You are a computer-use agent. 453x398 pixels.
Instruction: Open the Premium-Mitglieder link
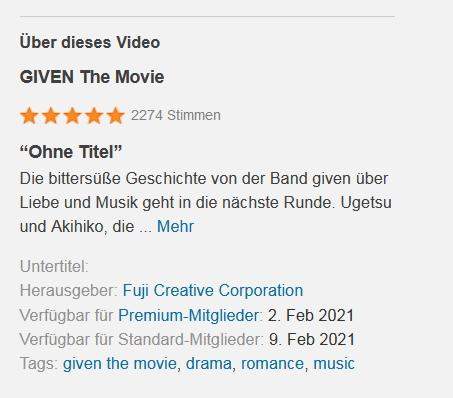click(189, 315)
